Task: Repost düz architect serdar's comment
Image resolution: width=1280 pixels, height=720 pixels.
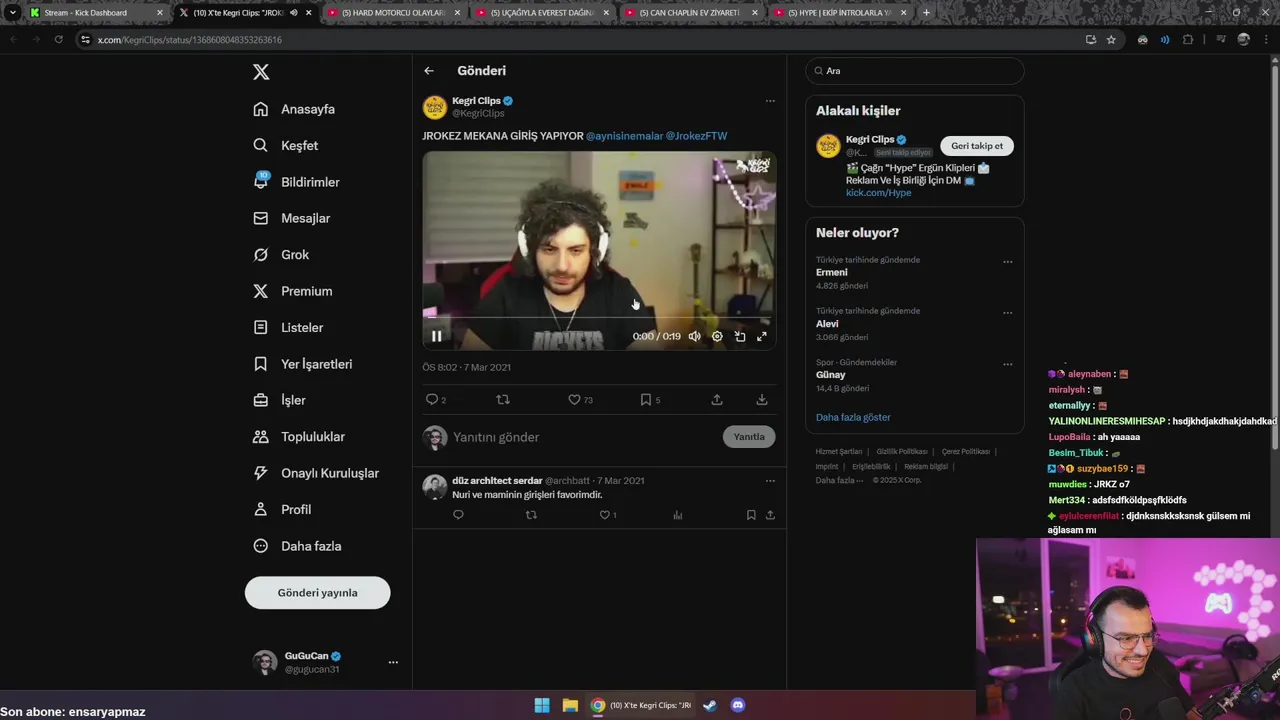Action: click(531, 515)
